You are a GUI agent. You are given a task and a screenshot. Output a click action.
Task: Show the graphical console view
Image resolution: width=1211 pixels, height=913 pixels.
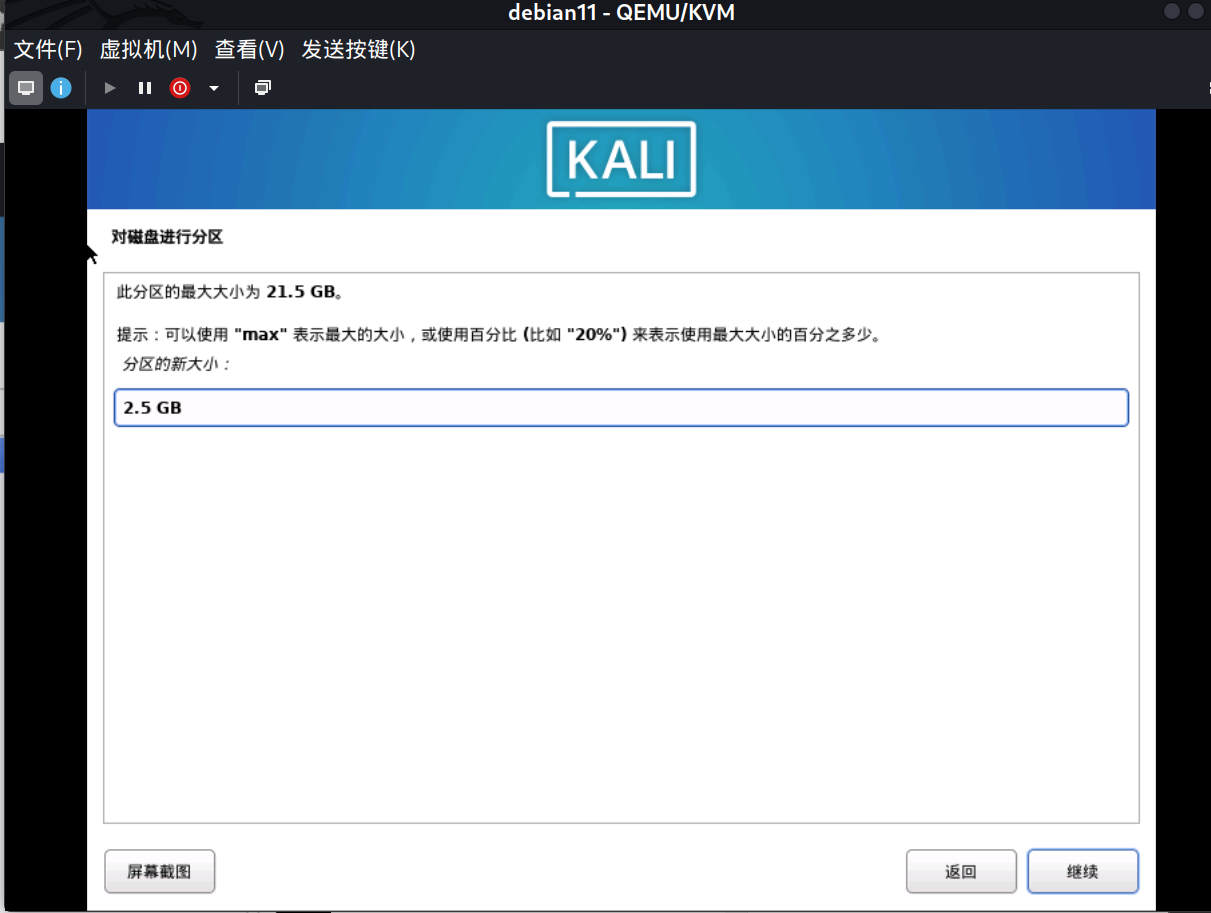click(x=26, y=88)
